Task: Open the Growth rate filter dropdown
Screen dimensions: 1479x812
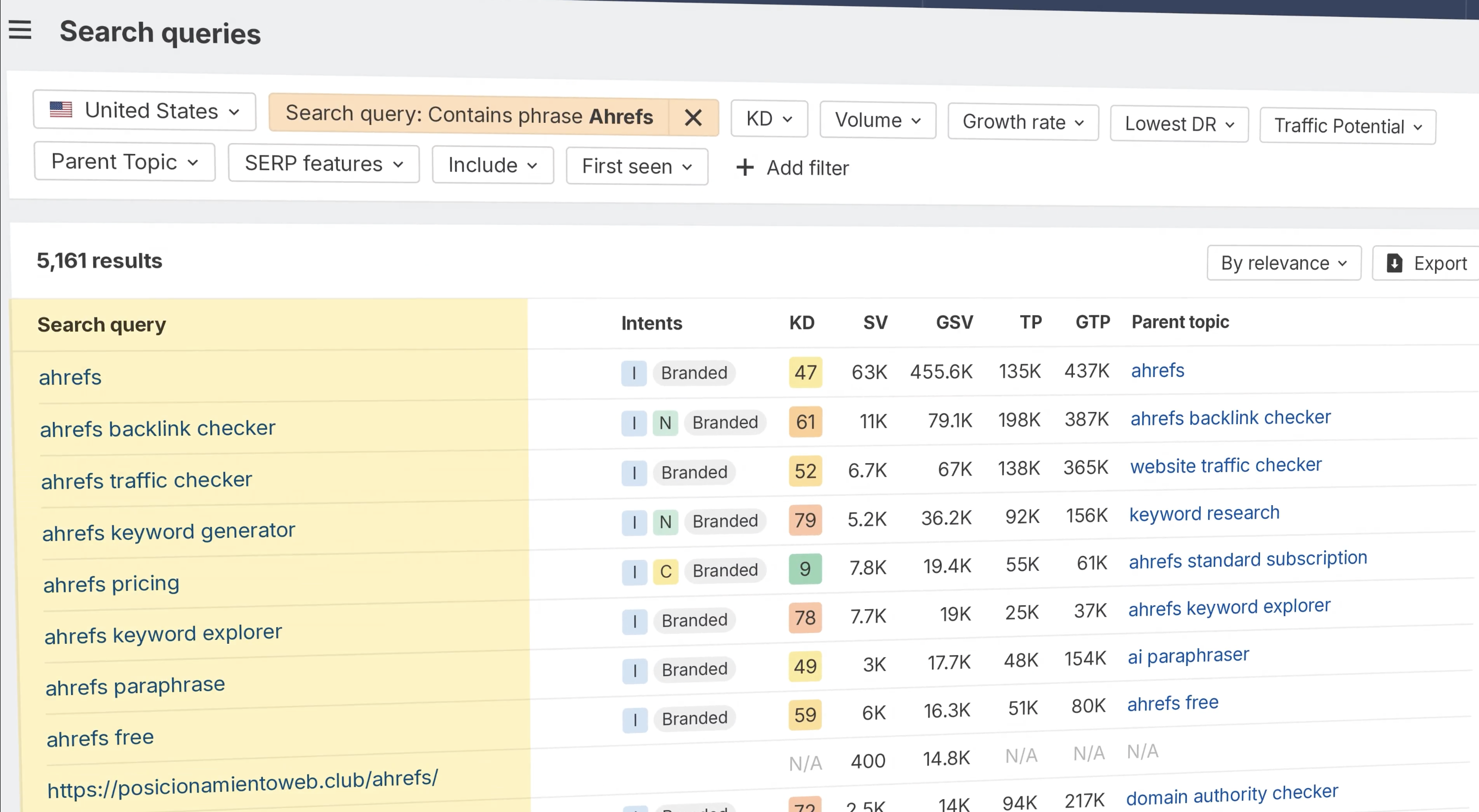Action: coord(1023,122)
